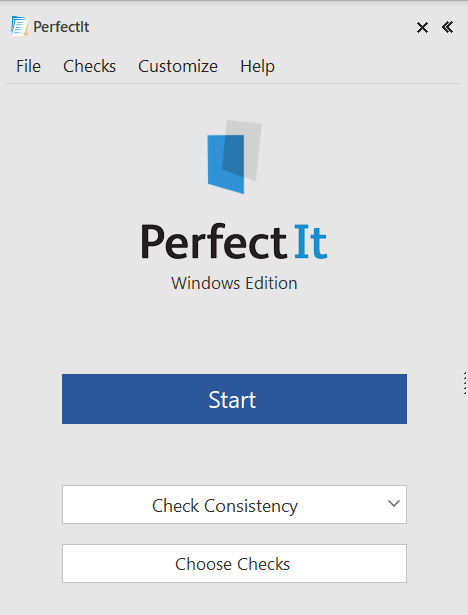Open the Help menu
Viewport: 468px width, 615px height.
click(x=257, y=66)
